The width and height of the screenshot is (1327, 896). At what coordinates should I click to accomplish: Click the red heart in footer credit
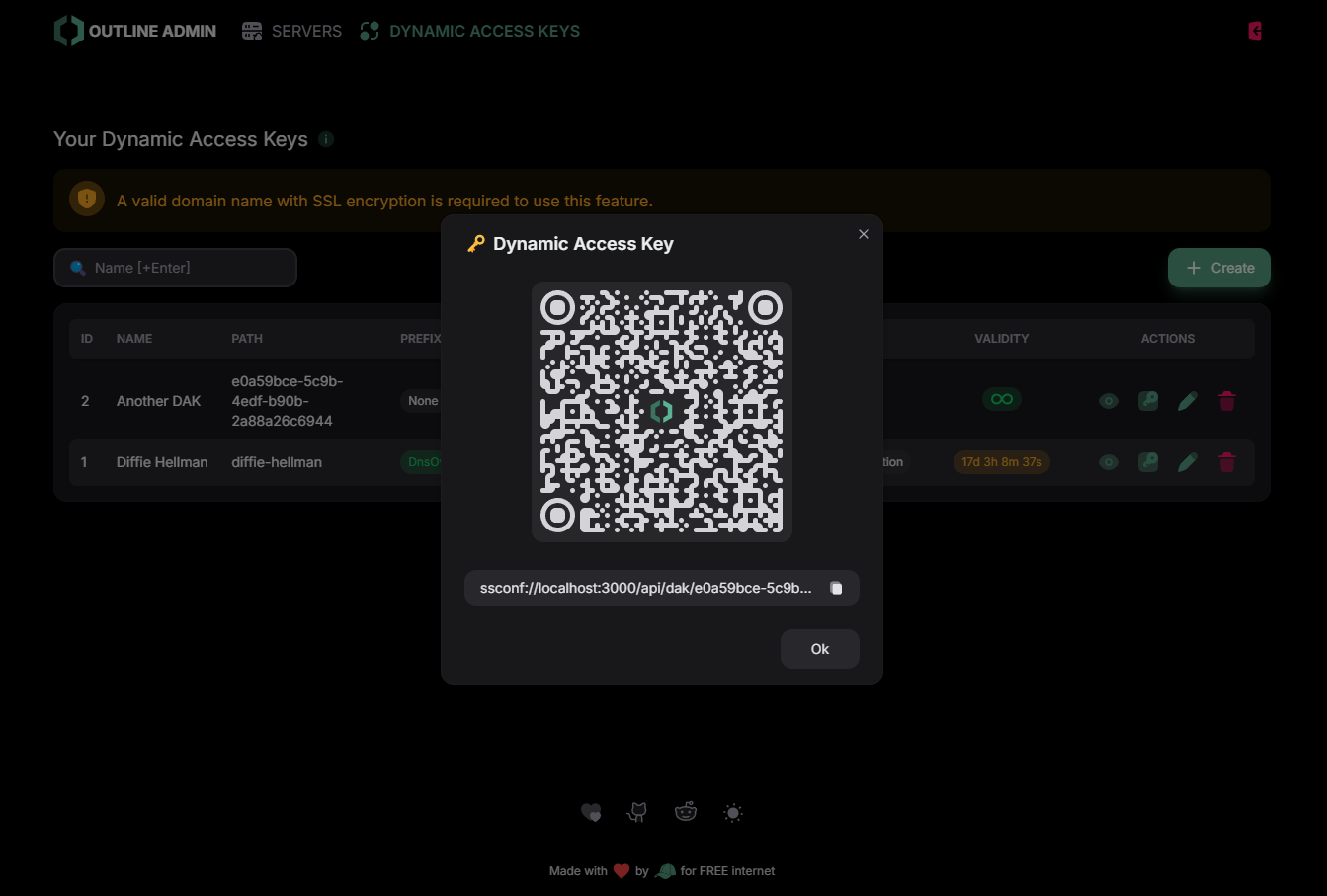point(622,871)
